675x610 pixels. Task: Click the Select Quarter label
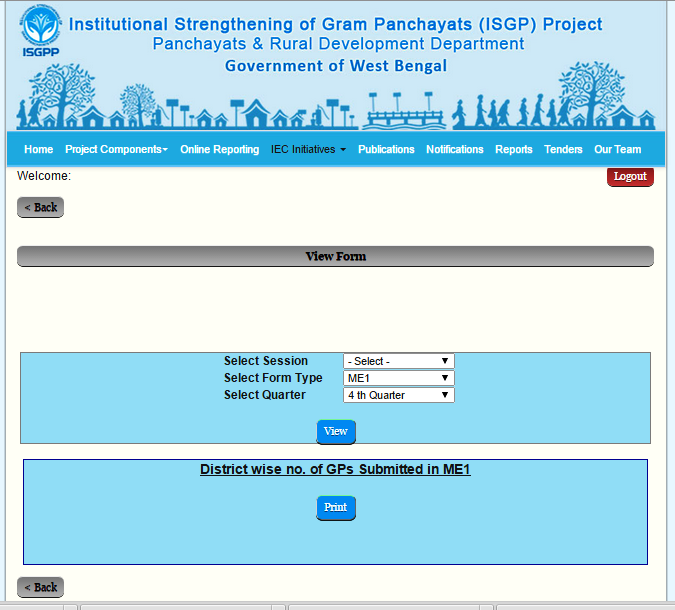click(265, 395)
